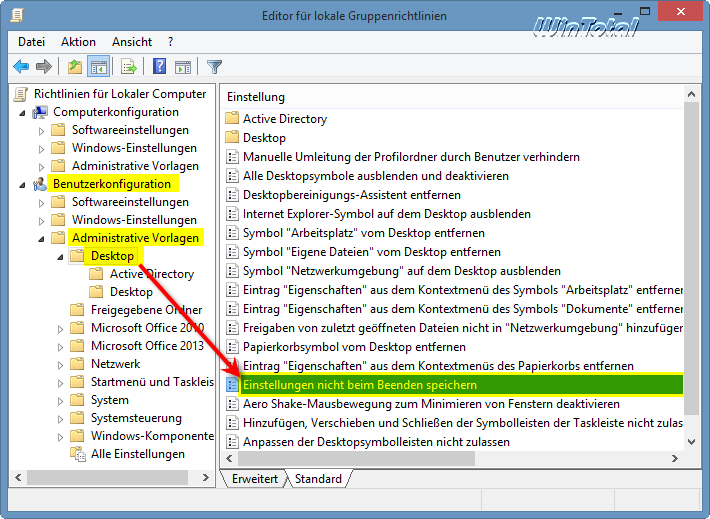This screenshot has width=710, height=519.
Task: Open the Datei menu
Action: 31,42
